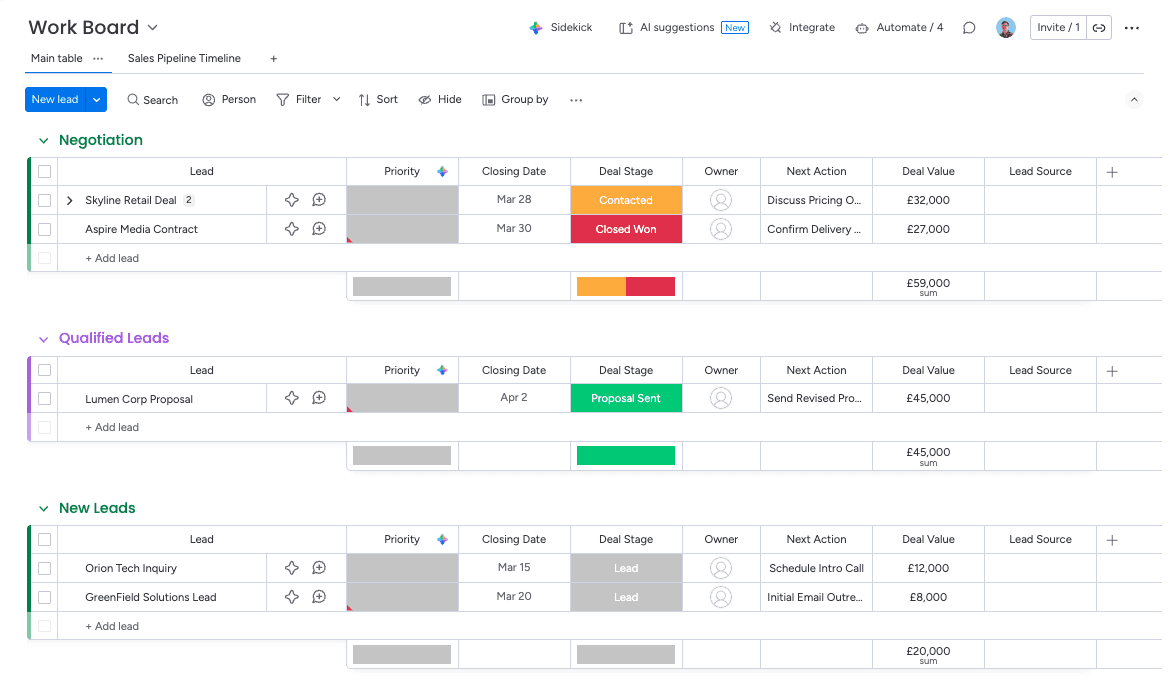Check the Qualified Leads header select-all box
This screenshot has height=696, width=1172.
click(45, 370)
